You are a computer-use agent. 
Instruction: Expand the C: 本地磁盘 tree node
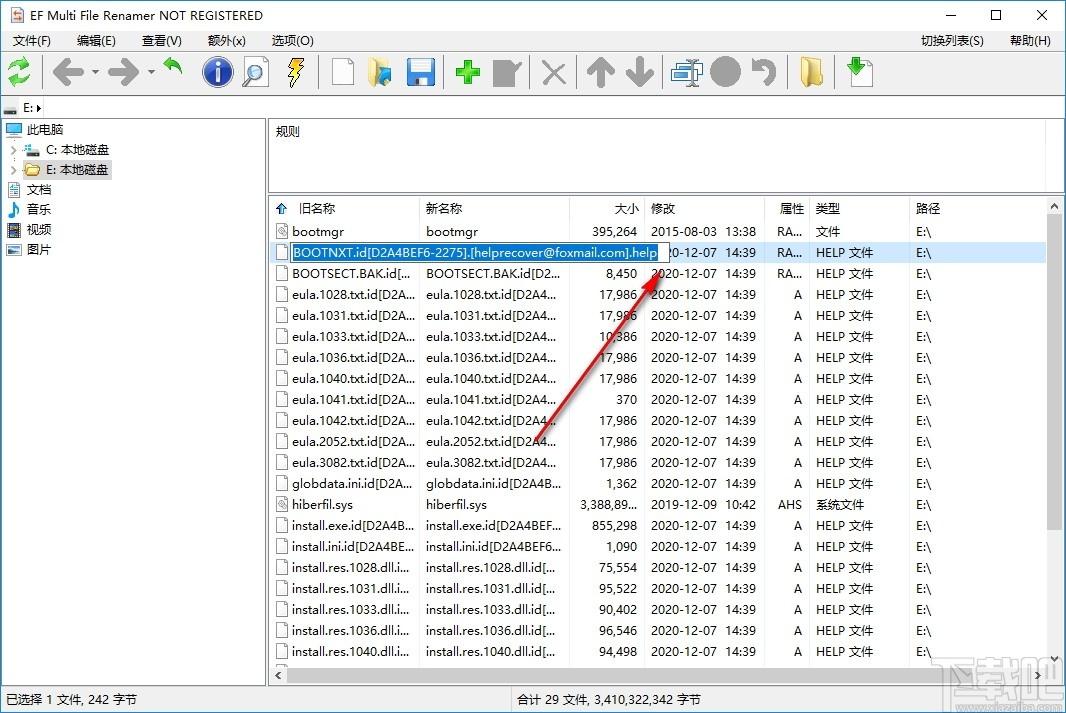point(13,150)
